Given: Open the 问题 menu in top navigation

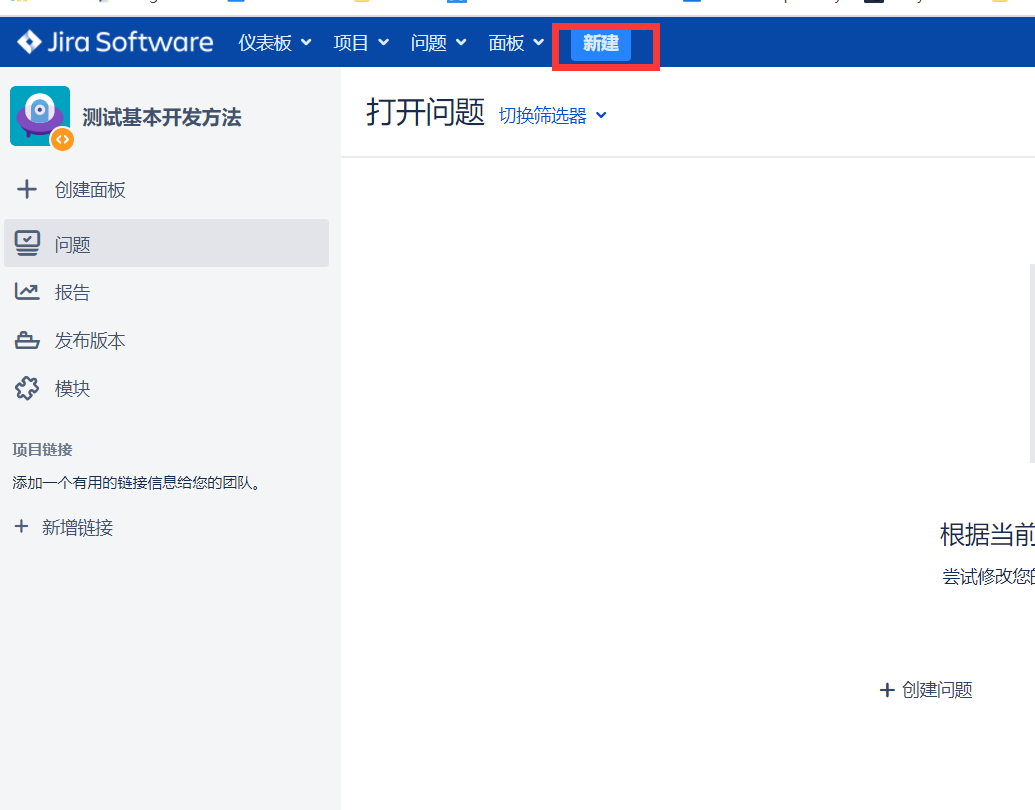Looking at the screenshot, I should (x=437, y=43).
